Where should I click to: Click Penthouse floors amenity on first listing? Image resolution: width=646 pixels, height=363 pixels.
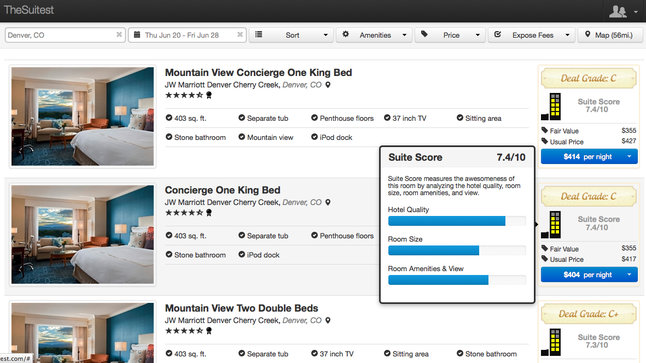[x=342, y=118]
